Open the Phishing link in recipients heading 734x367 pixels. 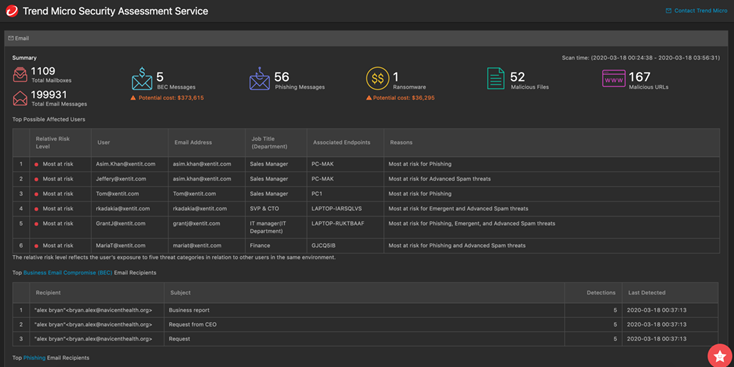[35, 358]
